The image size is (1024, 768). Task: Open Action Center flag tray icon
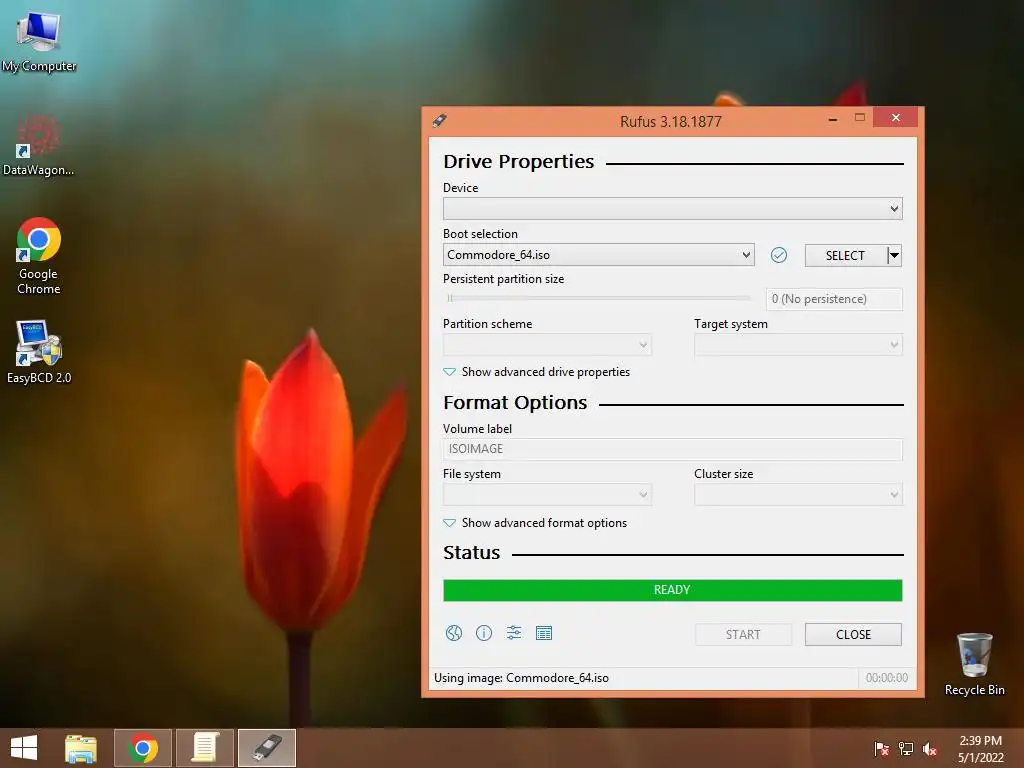pos(881,749)
